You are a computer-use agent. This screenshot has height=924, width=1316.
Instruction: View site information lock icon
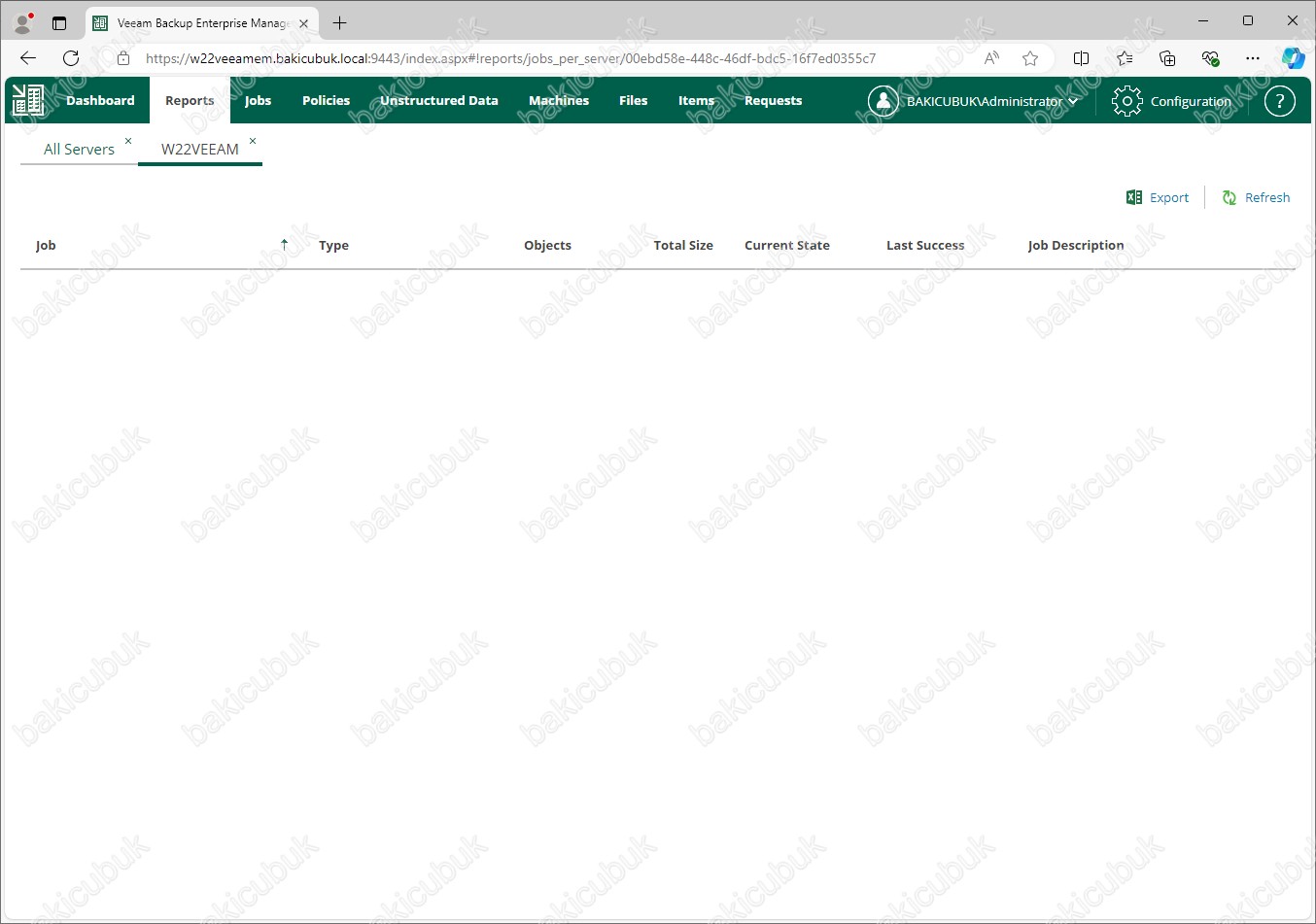coord(123,58)
